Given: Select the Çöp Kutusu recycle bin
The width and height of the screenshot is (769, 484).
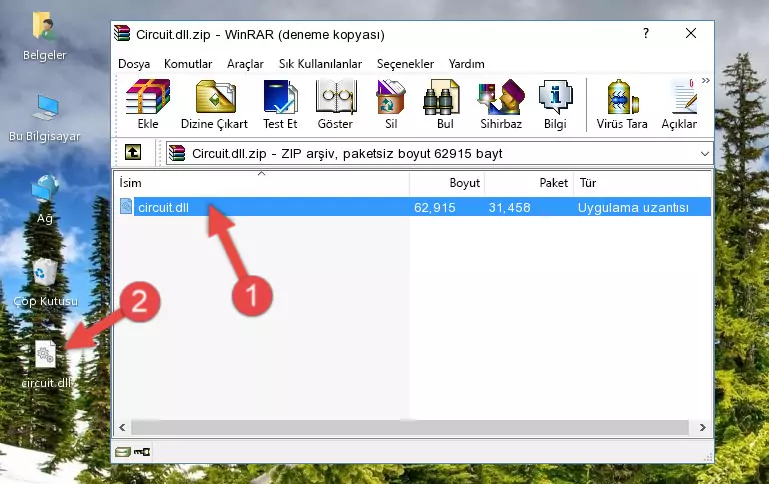Looking at the screenshot, I should (x=45, y=282).
